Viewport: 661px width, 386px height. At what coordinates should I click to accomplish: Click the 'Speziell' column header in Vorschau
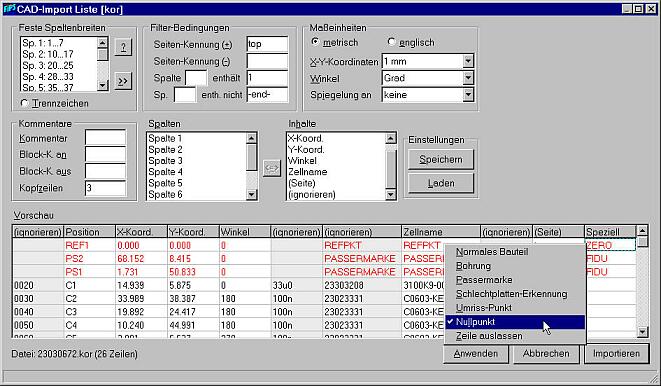pyautogui.click(x=610, y=232)
